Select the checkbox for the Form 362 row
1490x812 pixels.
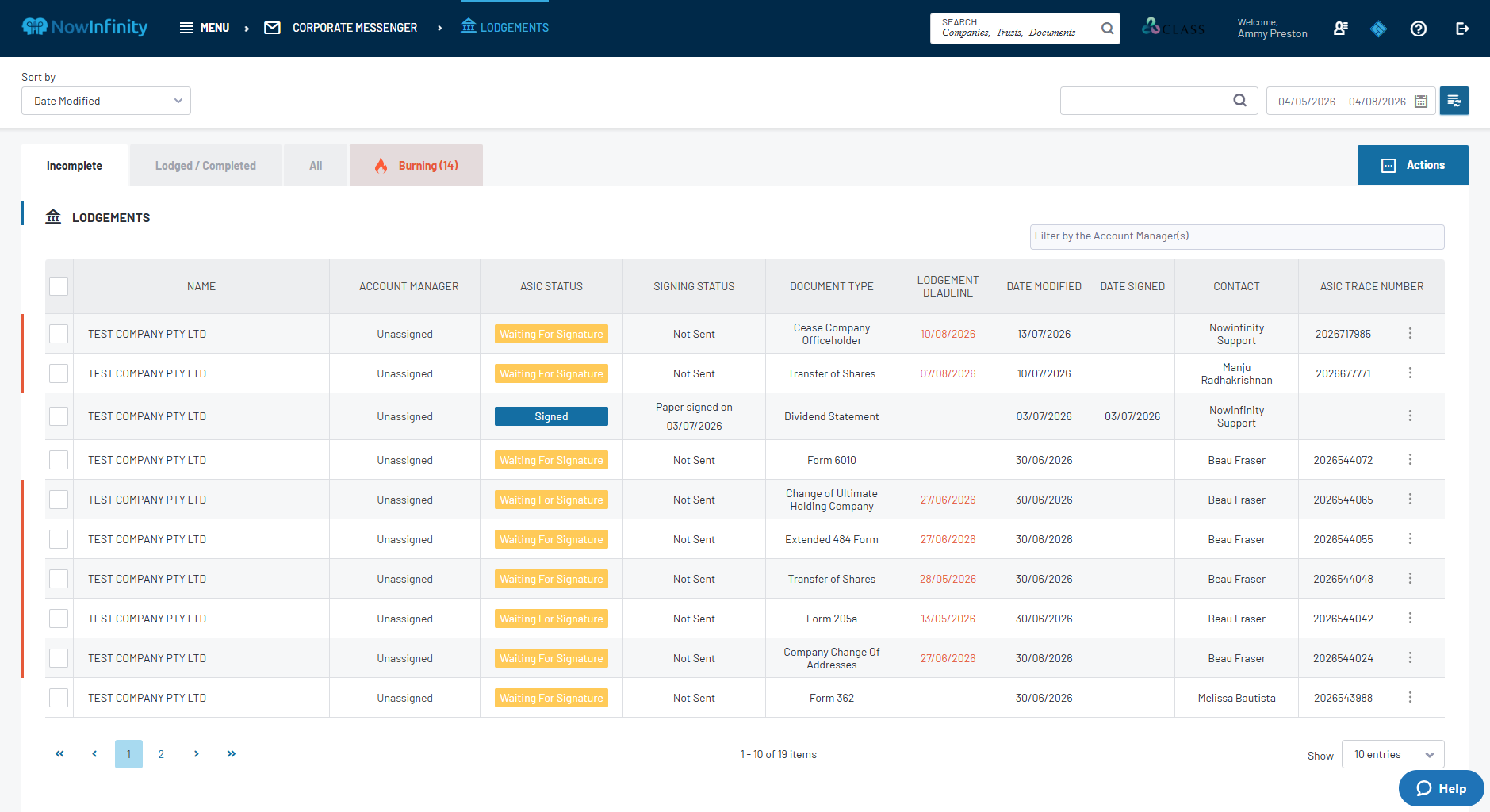[59, 698]
